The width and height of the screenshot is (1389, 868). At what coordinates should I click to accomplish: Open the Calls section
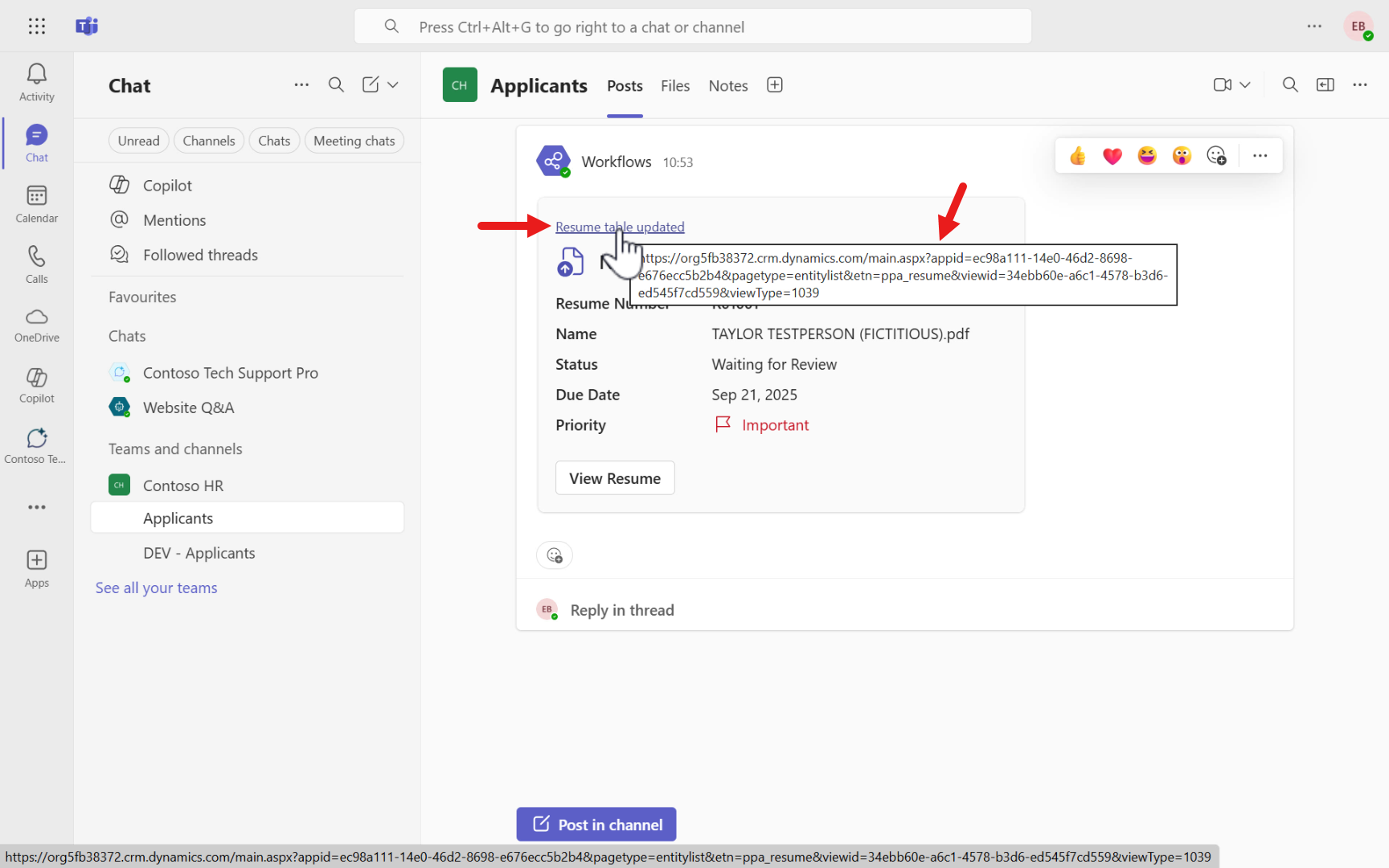[36, 264]
